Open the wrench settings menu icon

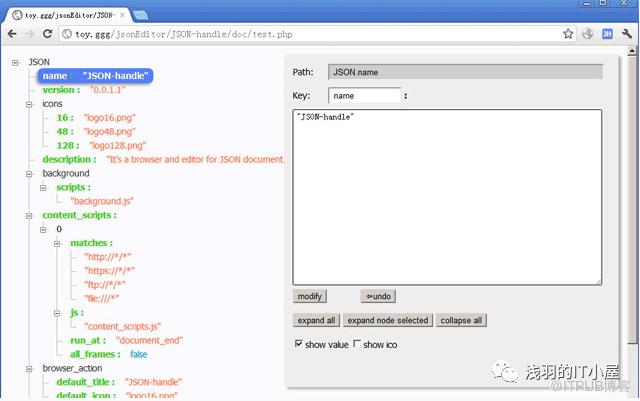[x=626, y=33]
